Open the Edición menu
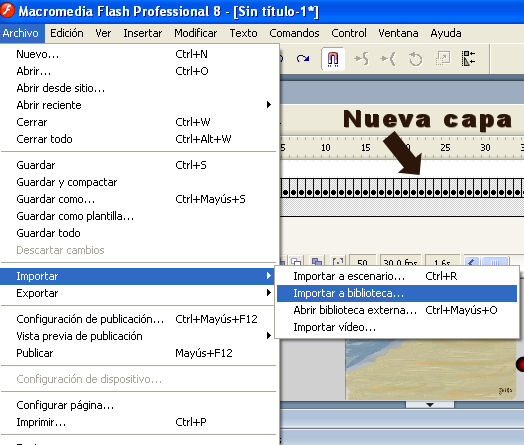The height and width of the screenshot is (445, 524). (x=67, y=33)
